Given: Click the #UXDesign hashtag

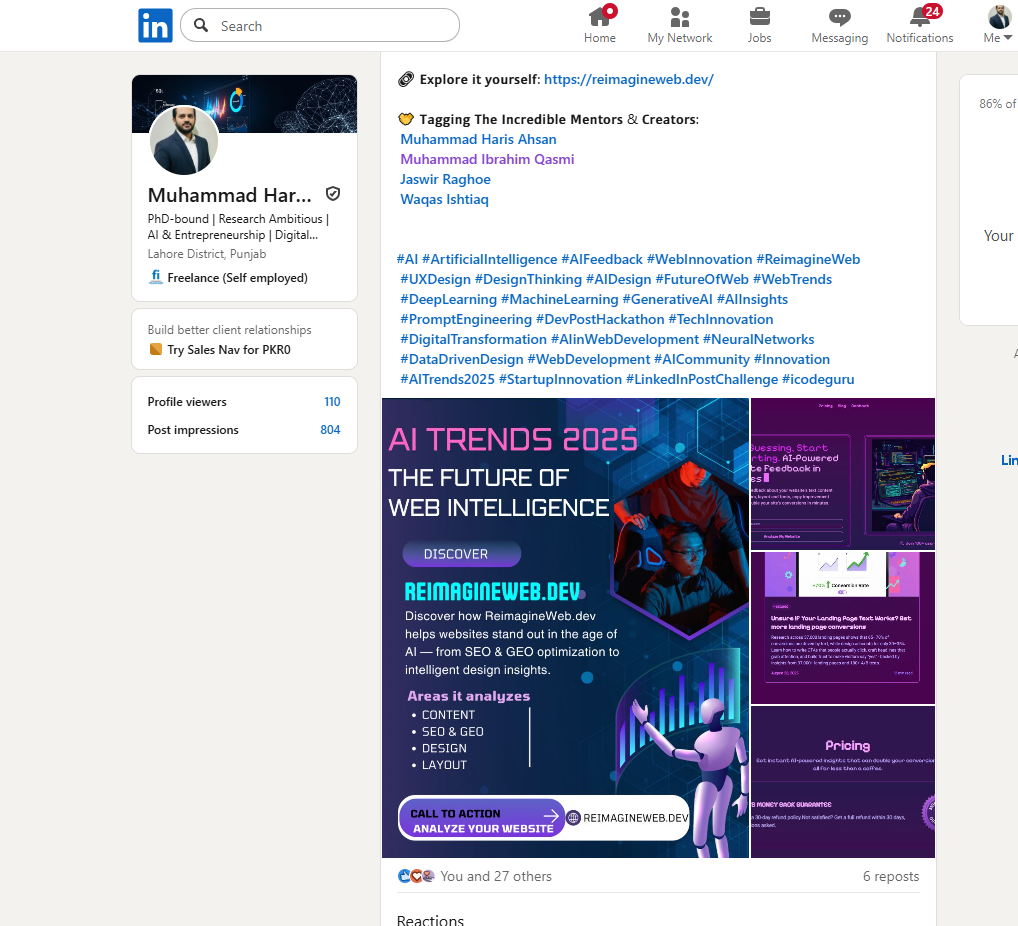Looking at the screenshot, I should coord(436,279).
